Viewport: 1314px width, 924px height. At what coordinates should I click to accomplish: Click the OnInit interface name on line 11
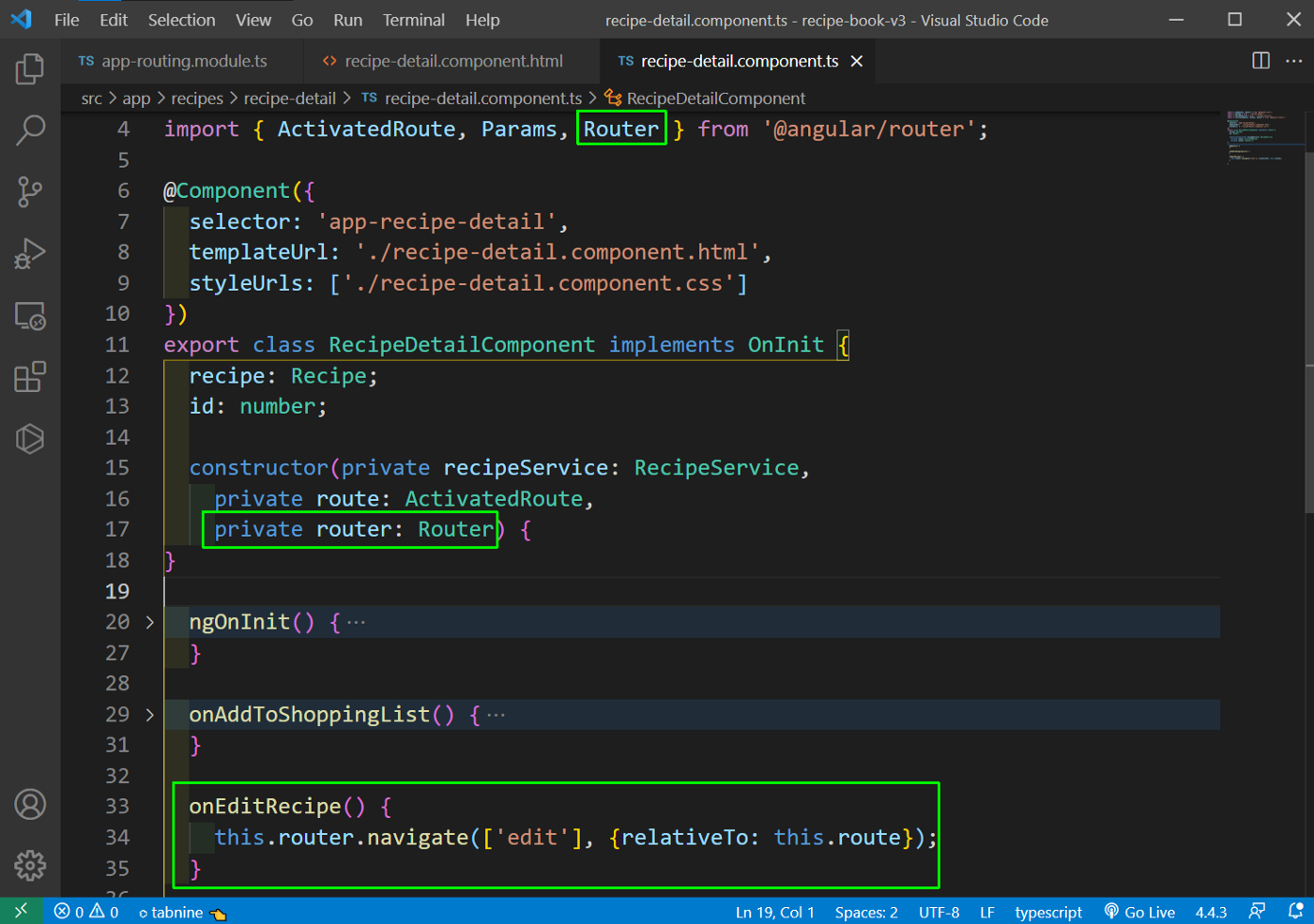tap(786, 344)
